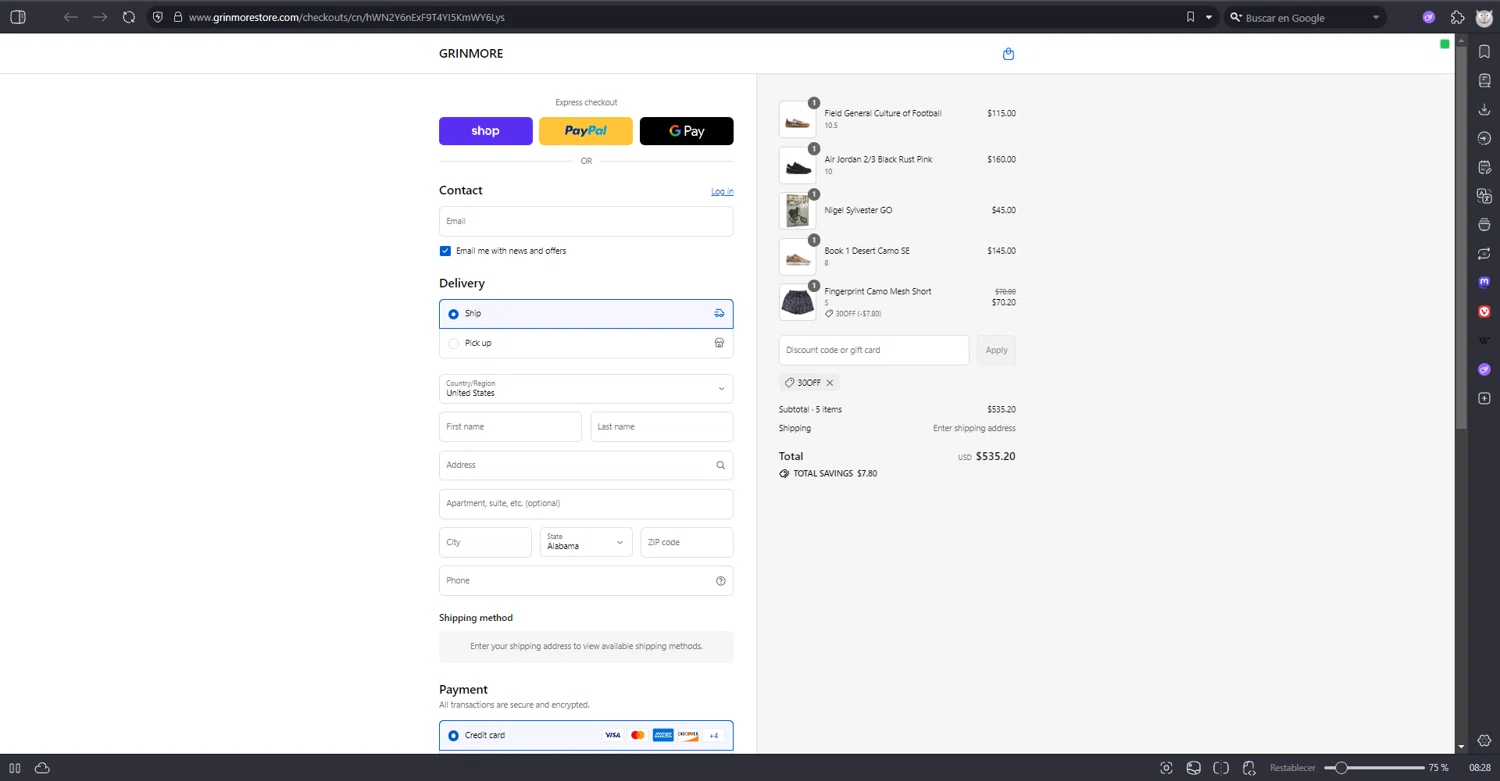Click Restablecer zoom reset button
Screen dimensions: 1500x781
[x=1292, y=768]
